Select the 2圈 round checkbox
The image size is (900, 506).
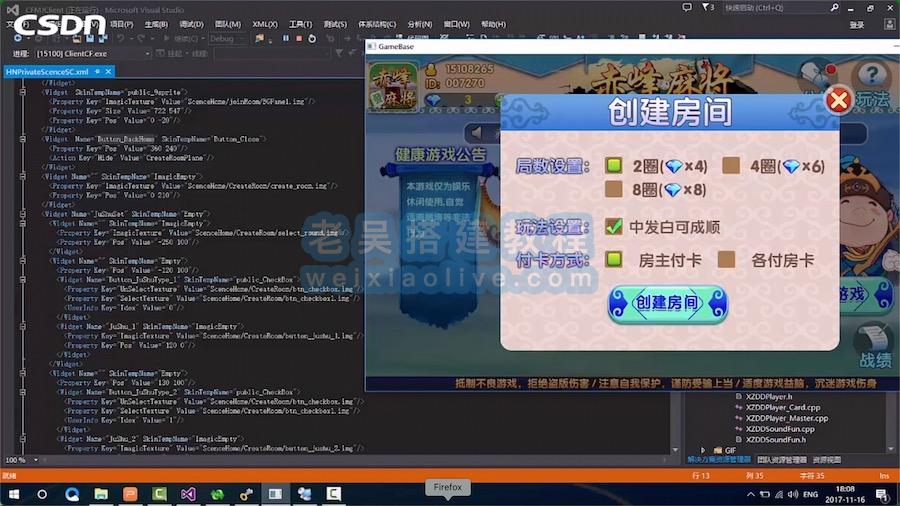tap(614, 165)
